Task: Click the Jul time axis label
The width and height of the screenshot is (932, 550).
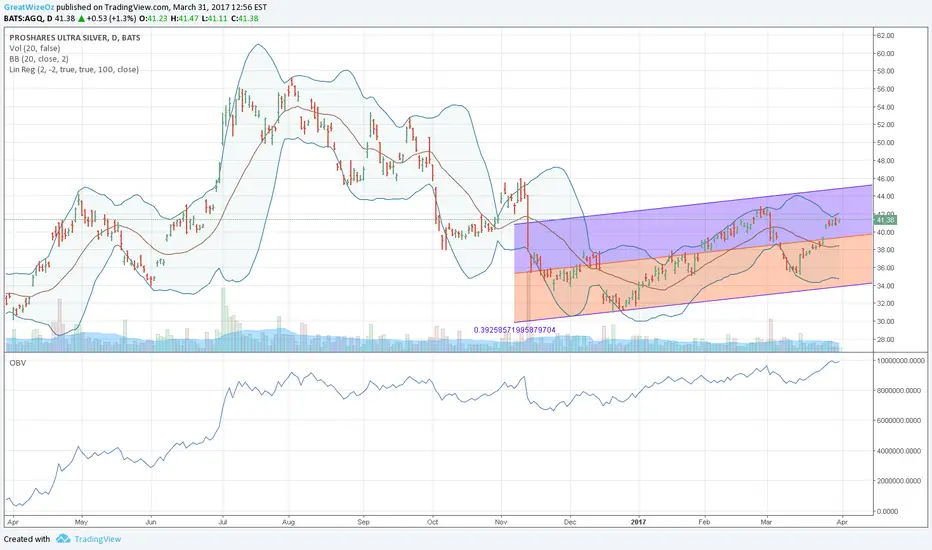Action: pyautogui.click(x=222, y=522)
